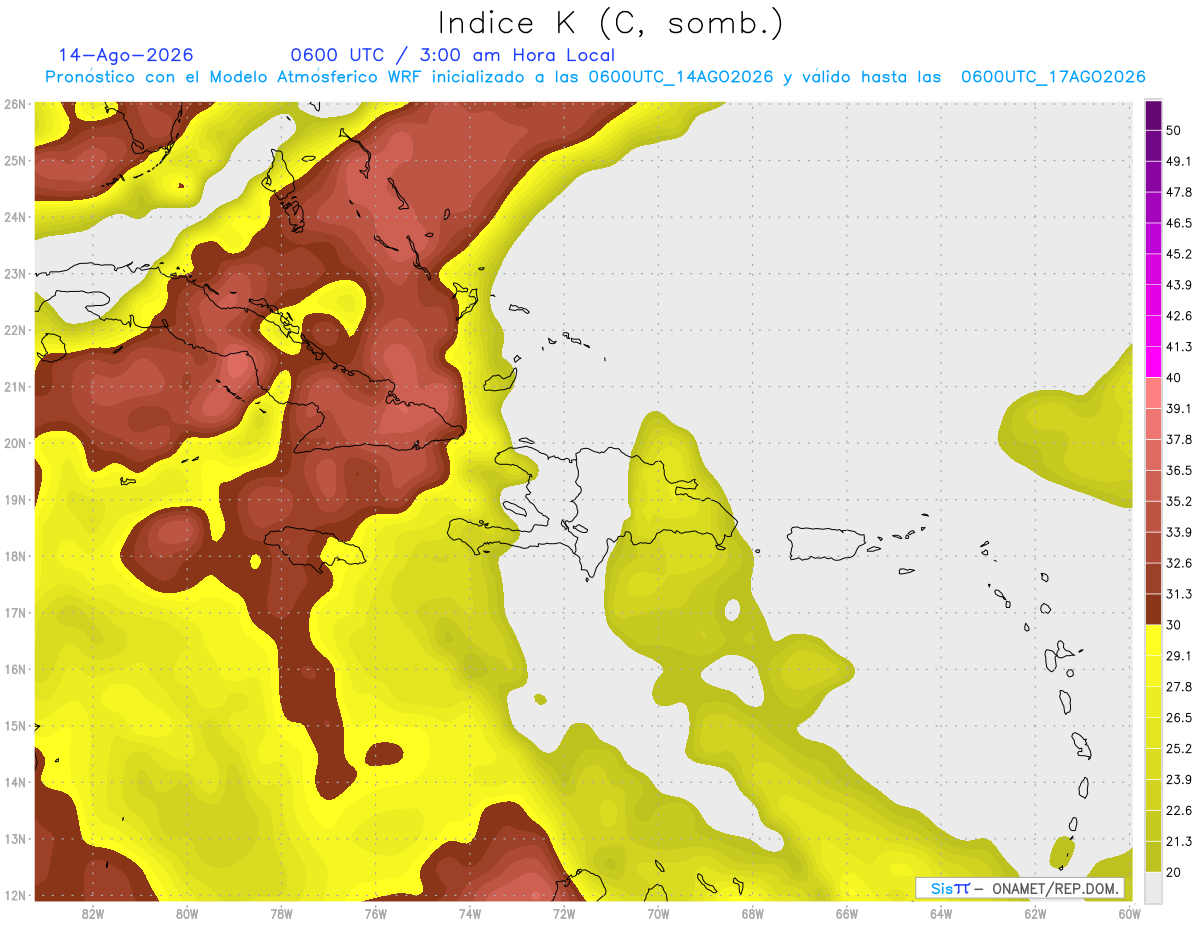1200x927 pixels.
Task: Click the colorbar value "37.8"
Action: pyautogui.click(x=1179, y=439)
